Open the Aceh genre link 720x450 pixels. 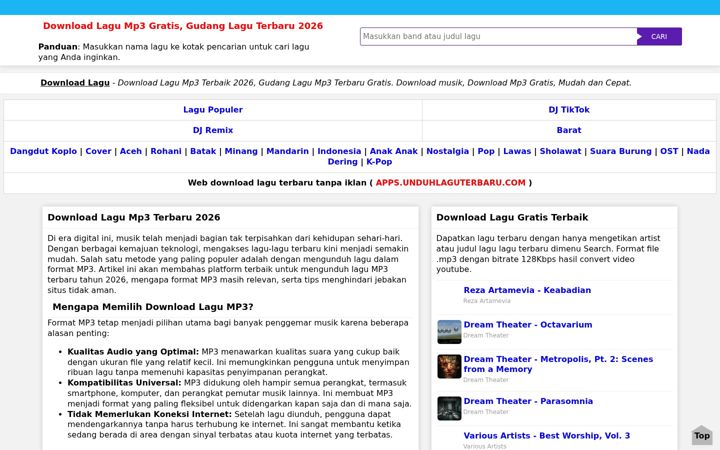[x=131, y=151]
